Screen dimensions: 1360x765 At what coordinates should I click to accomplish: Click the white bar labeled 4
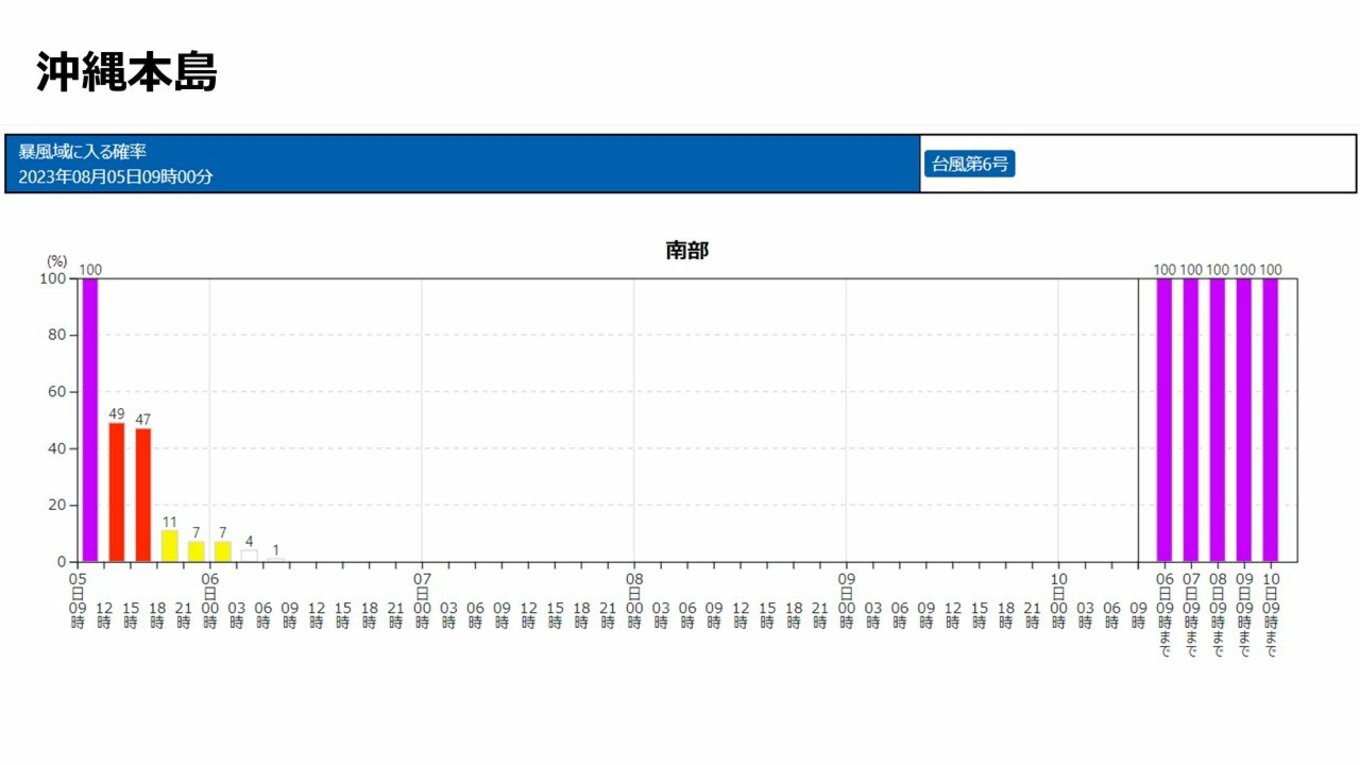click(x=249, y=556)
